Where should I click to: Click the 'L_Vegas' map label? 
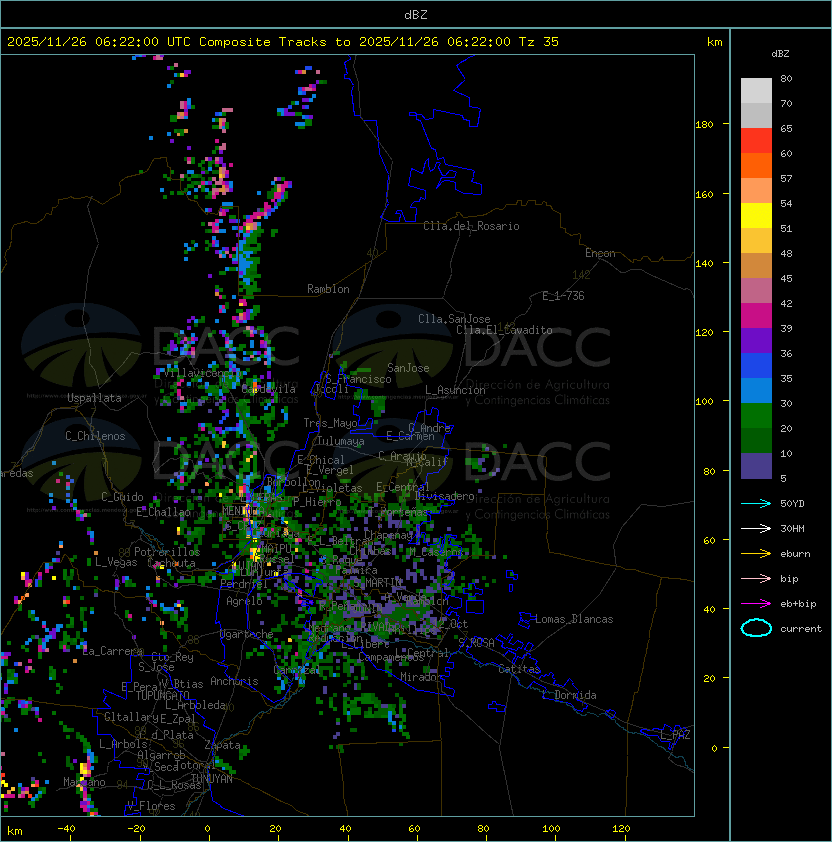[x=116, y=562]
